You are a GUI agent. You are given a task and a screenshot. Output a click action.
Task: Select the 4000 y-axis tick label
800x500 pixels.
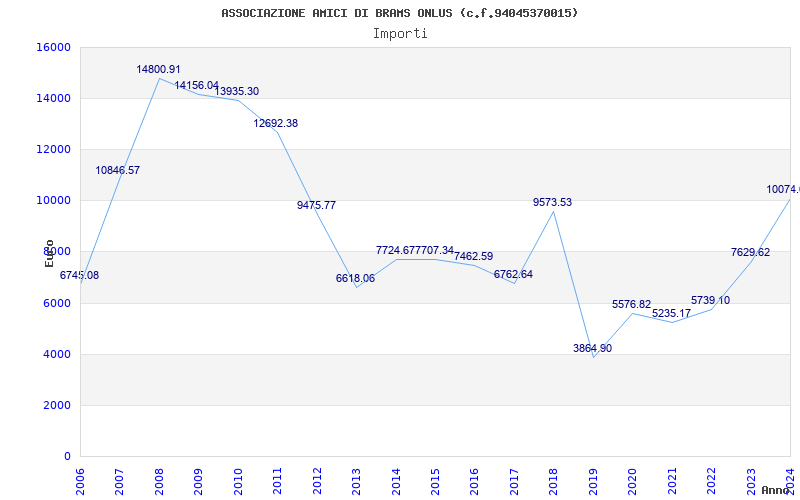point(57,355)
